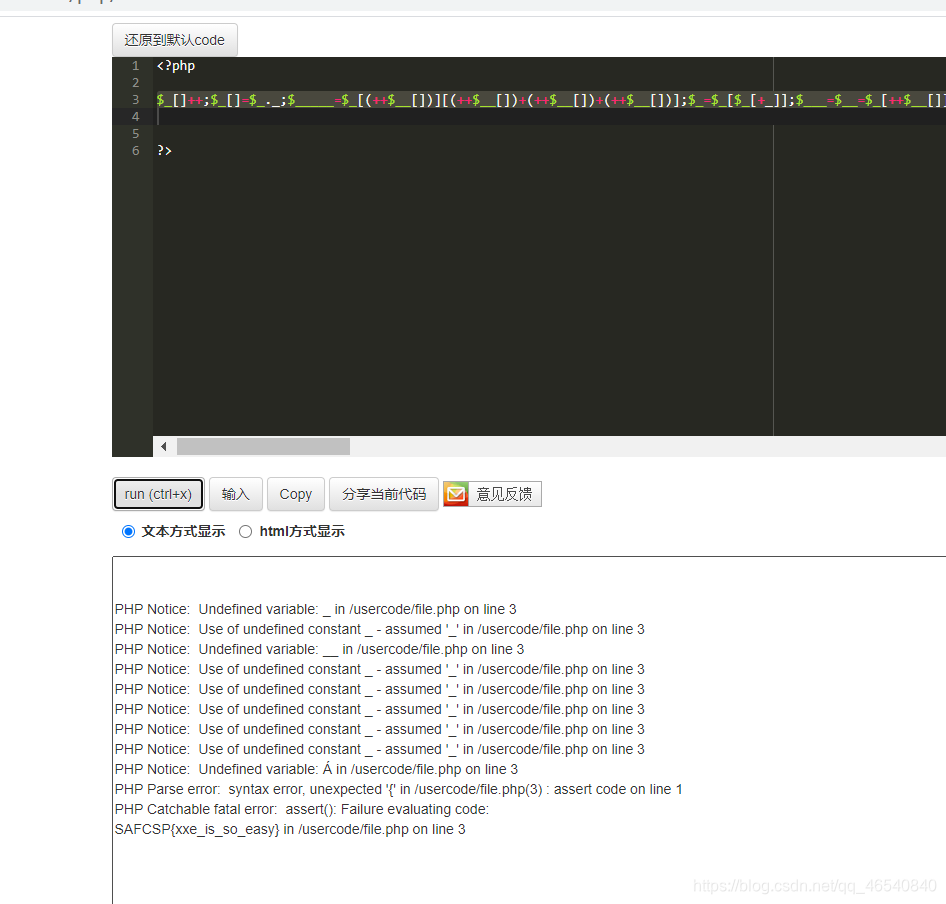Click the PHP Parse error output line
The image size is (946, 904).
point(398,789)
